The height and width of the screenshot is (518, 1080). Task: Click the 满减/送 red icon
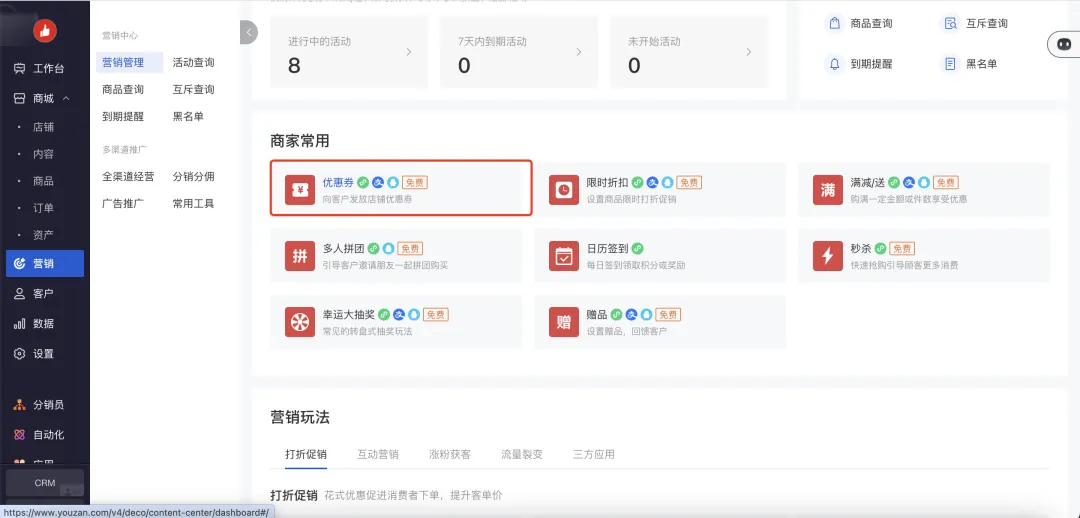coord(829,190)
